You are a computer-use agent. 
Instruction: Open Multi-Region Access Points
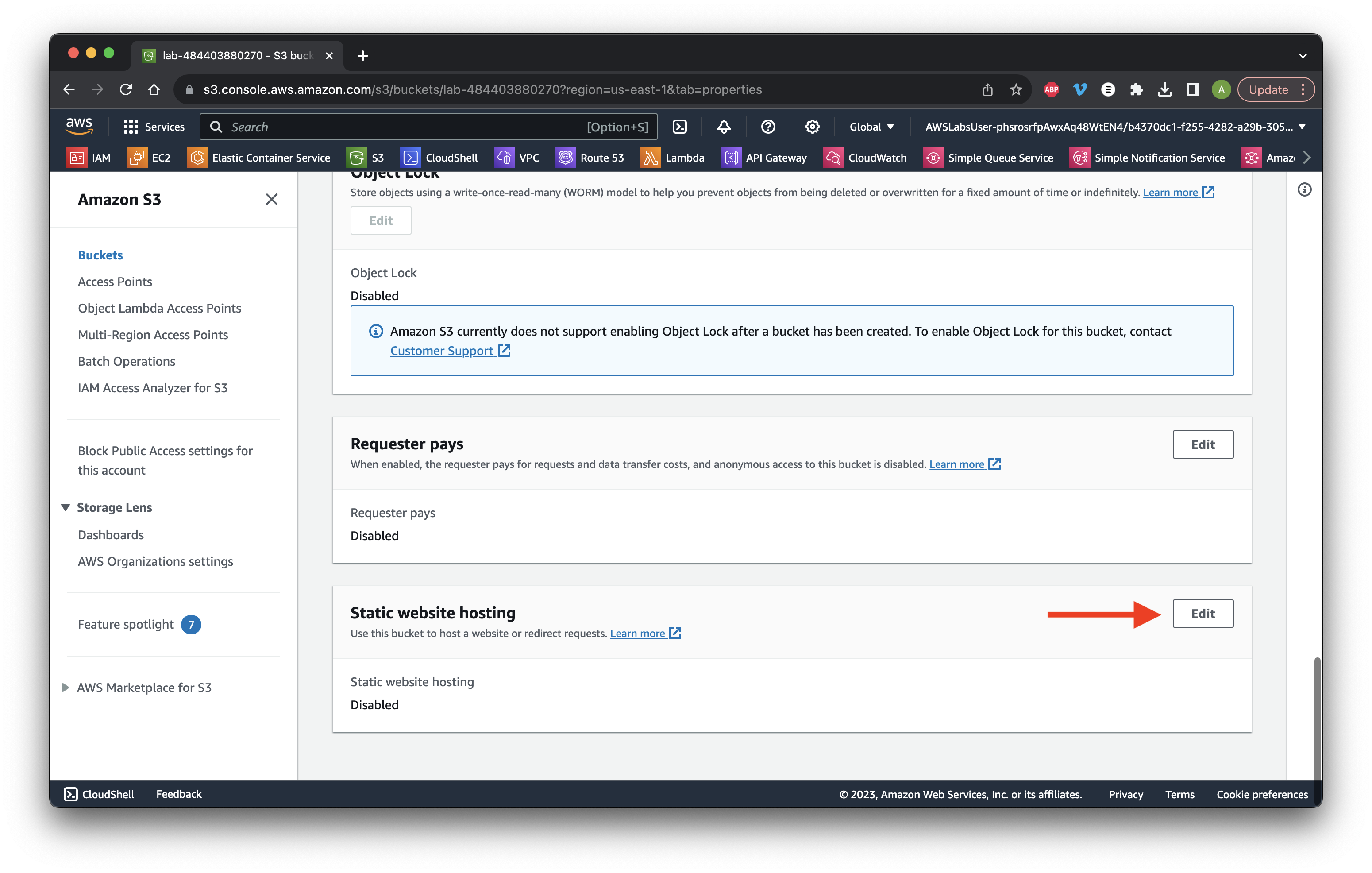(153, 335)
